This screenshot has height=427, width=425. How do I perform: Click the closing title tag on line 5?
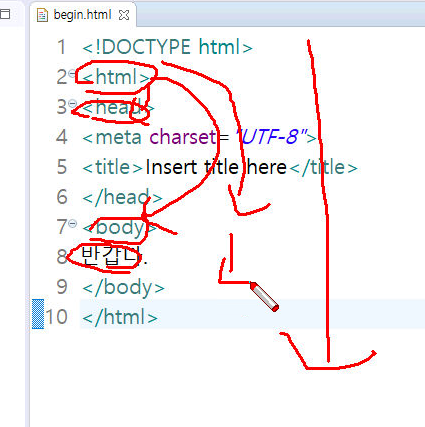click(323, 167)
